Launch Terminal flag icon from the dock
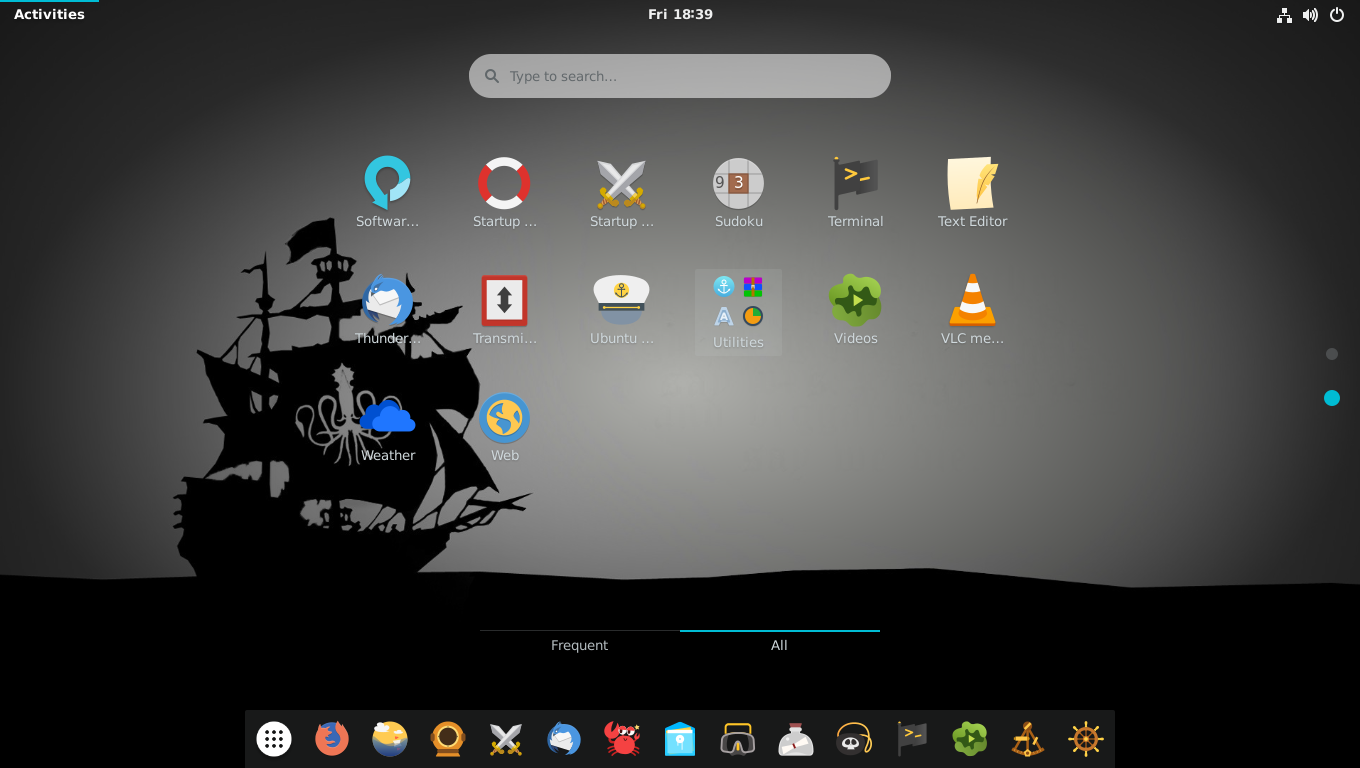 912,739
